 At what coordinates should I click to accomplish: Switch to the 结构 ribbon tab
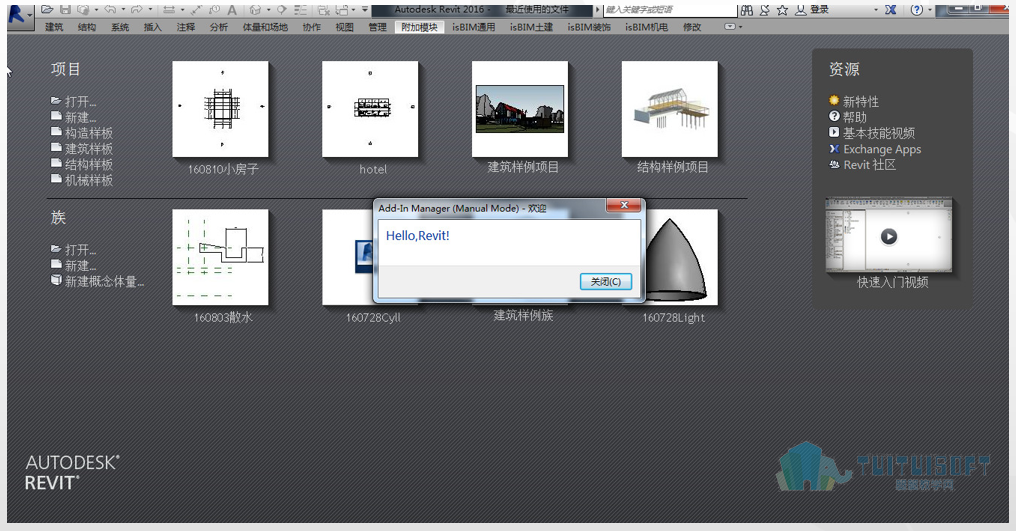pyautogui.click(x=87, y=27)
